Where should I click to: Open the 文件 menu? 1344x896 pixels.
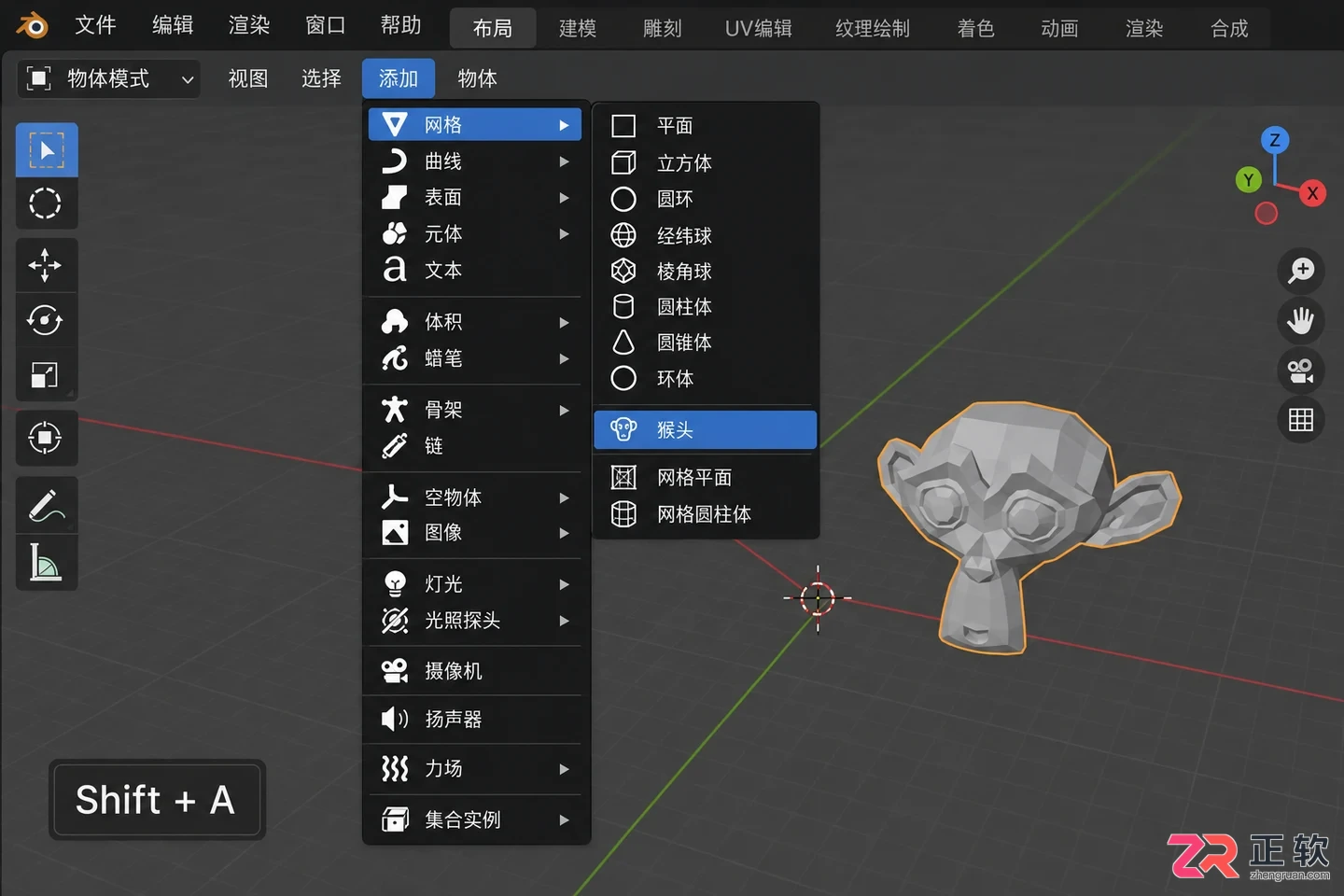95,25
